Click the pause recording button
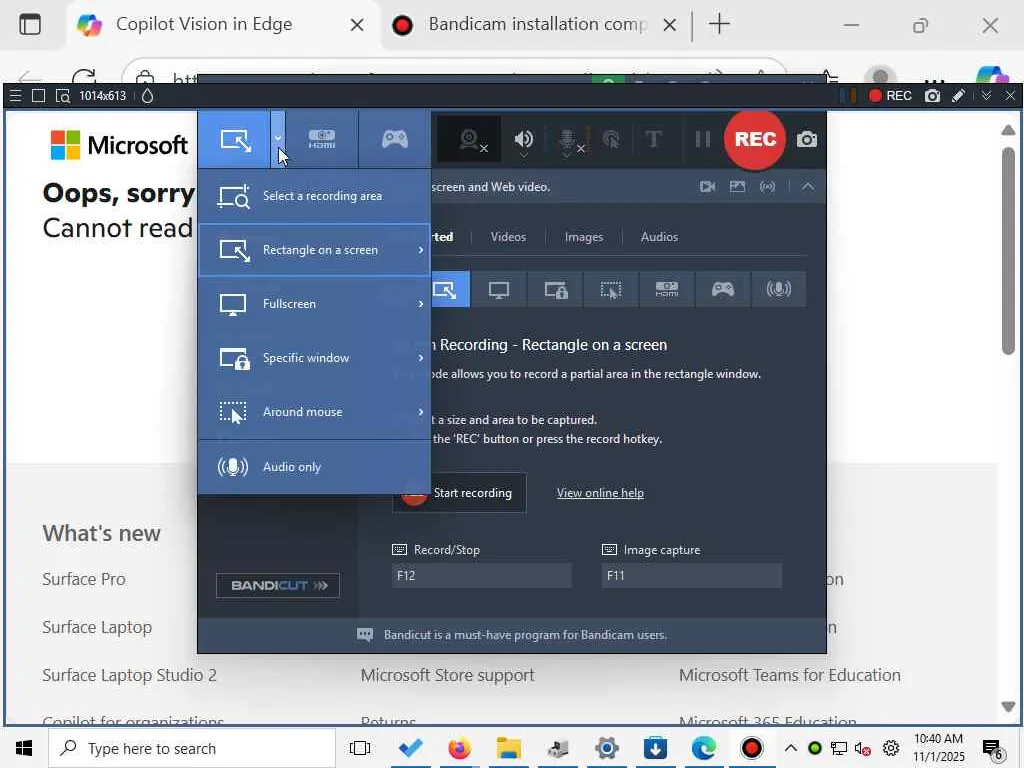The image size is (1024, 768). (x=702, y=139)
